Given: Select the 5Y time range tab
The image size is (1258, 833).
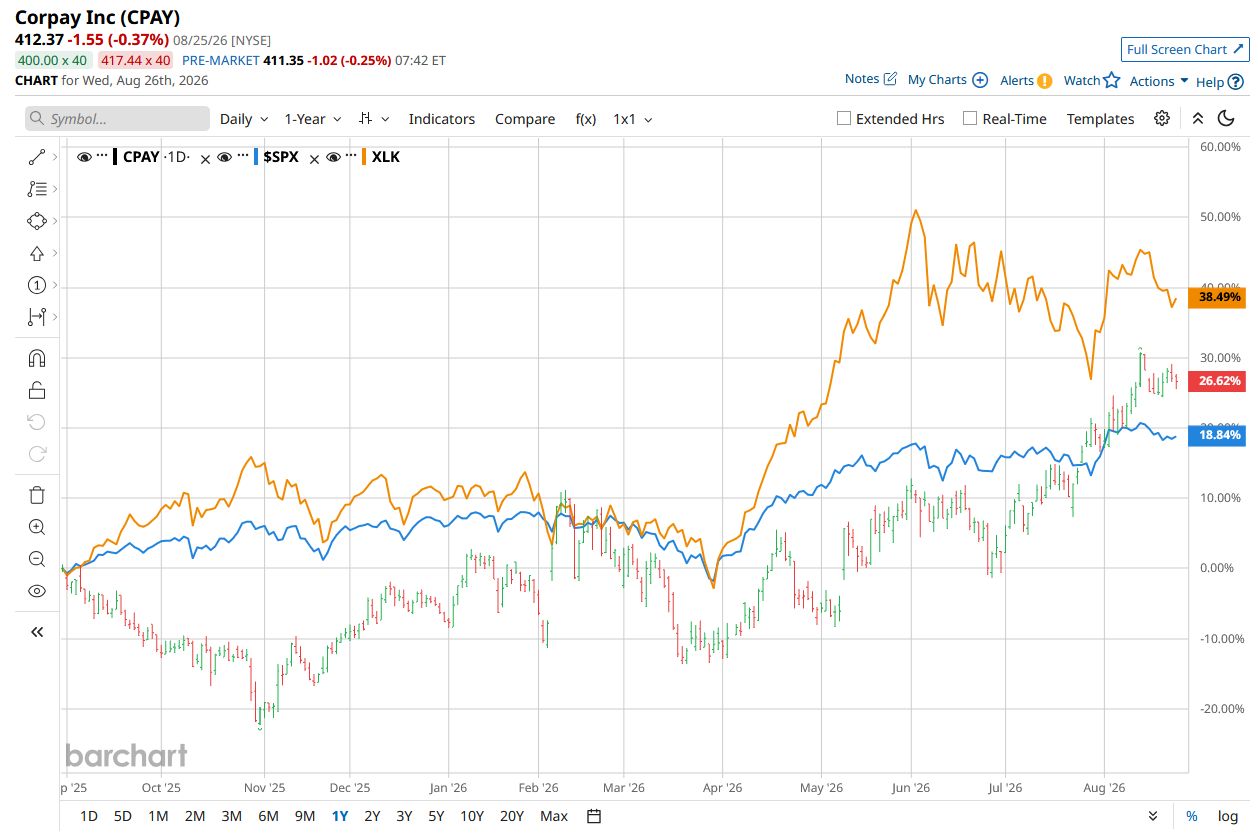Looking at the screenshot, I should [436, 816].
